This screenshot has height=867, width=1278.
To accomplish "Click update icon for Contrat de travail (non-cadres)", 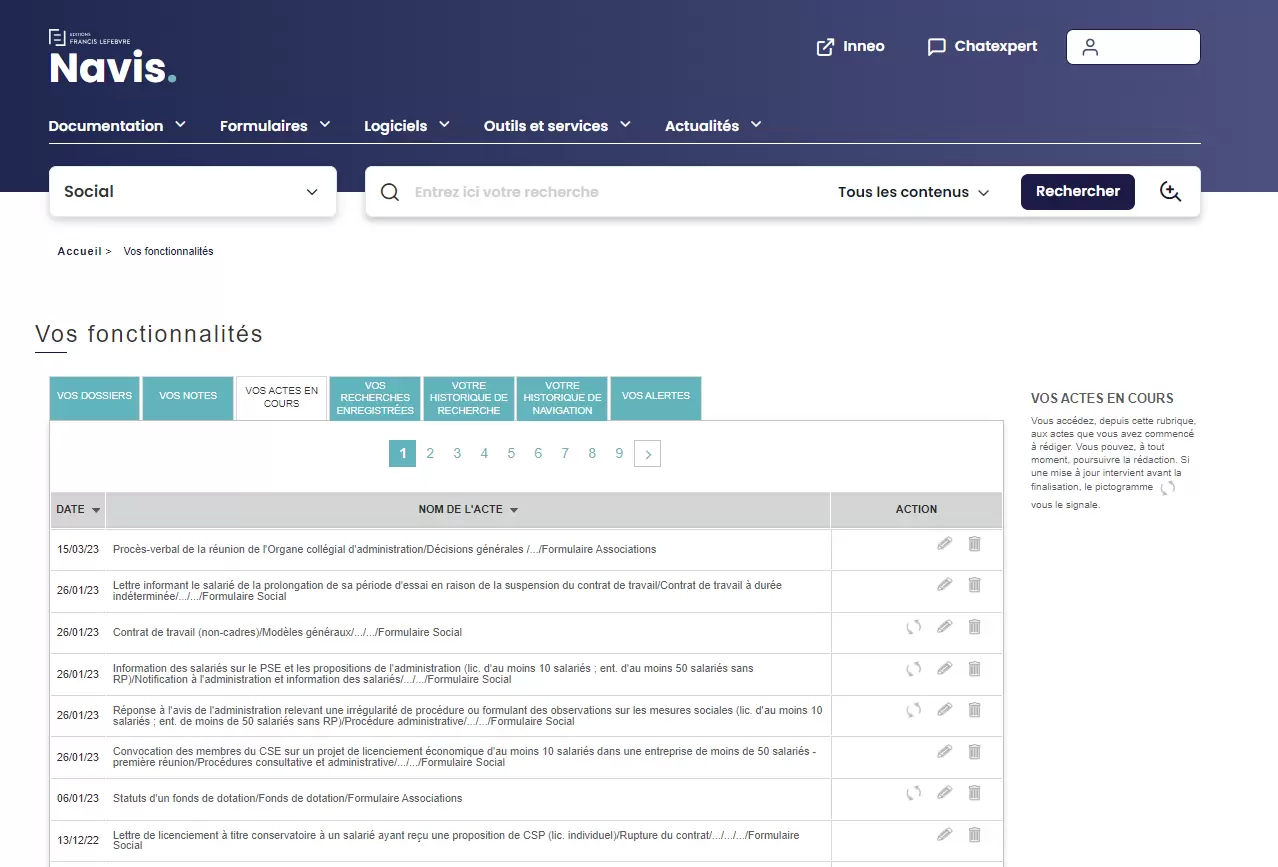I will [913, 627].
